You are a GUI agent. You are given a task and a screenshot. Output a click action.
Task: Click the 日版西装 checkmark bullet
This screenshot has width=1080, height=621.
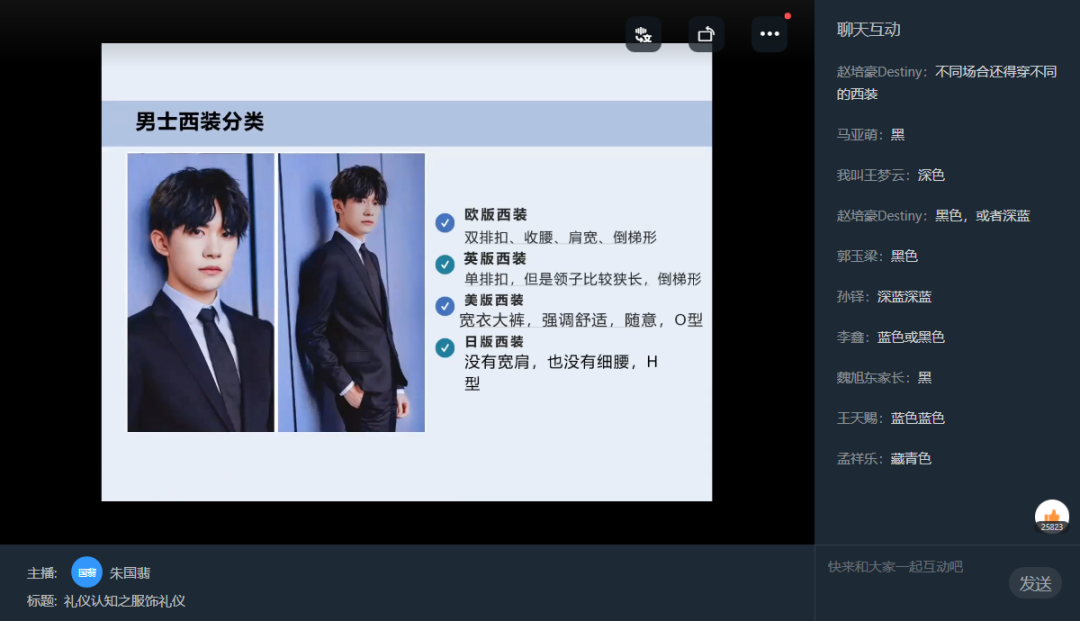pyautogui.click(x=445, y=348)
